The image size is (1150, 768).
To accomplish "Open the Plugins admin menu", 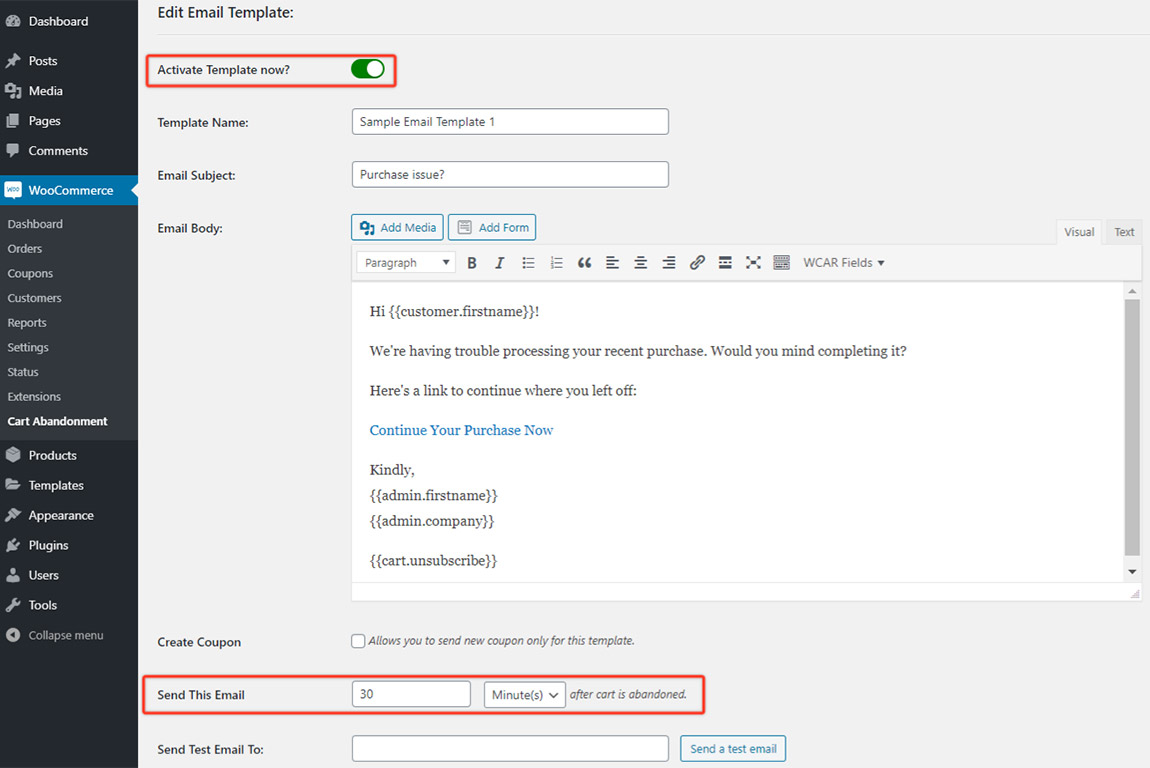I will click(x=69, y=546).
